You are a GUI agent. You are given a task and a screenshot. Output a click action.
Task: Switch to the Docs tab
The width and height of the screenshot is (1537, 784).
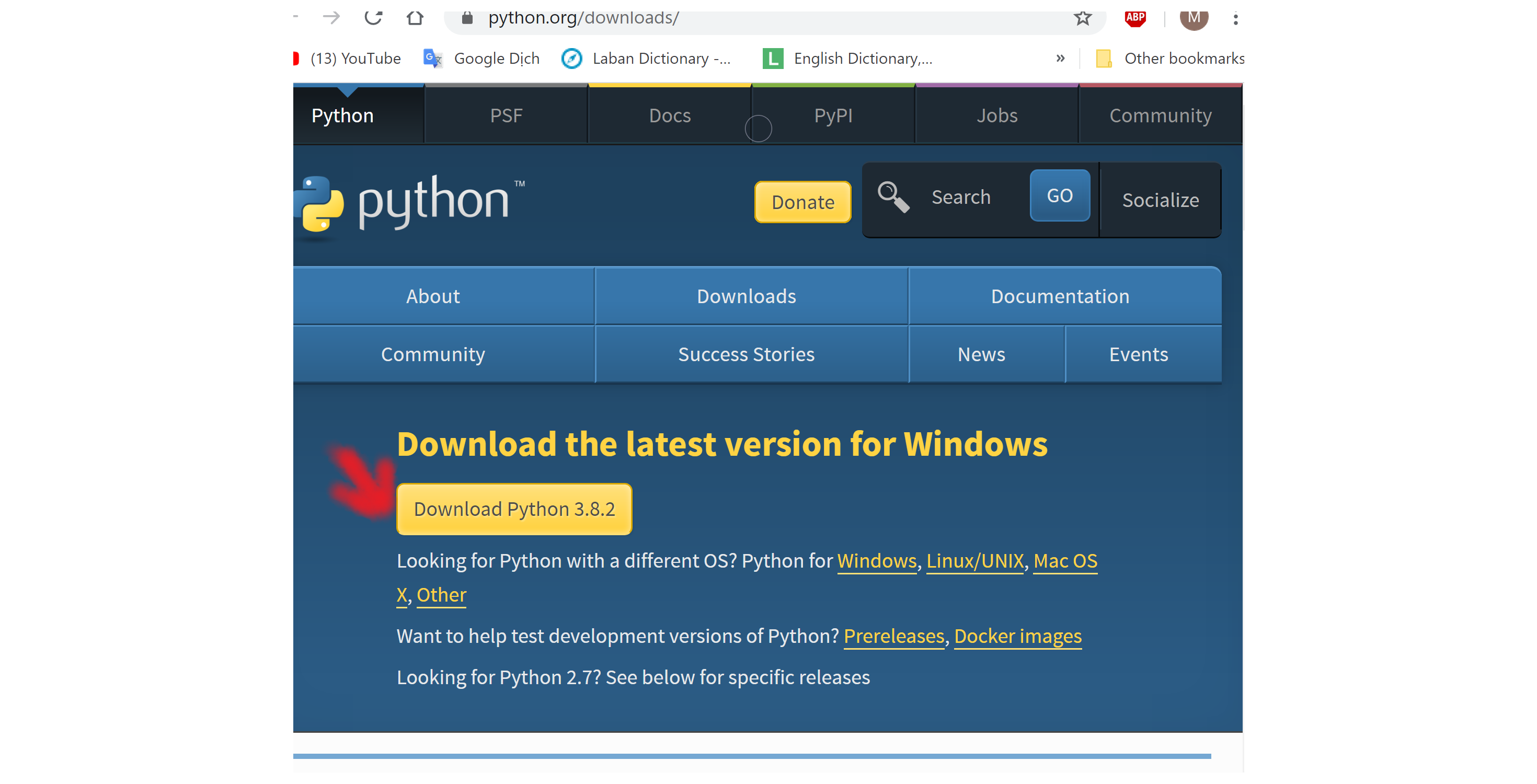point(670,116)
